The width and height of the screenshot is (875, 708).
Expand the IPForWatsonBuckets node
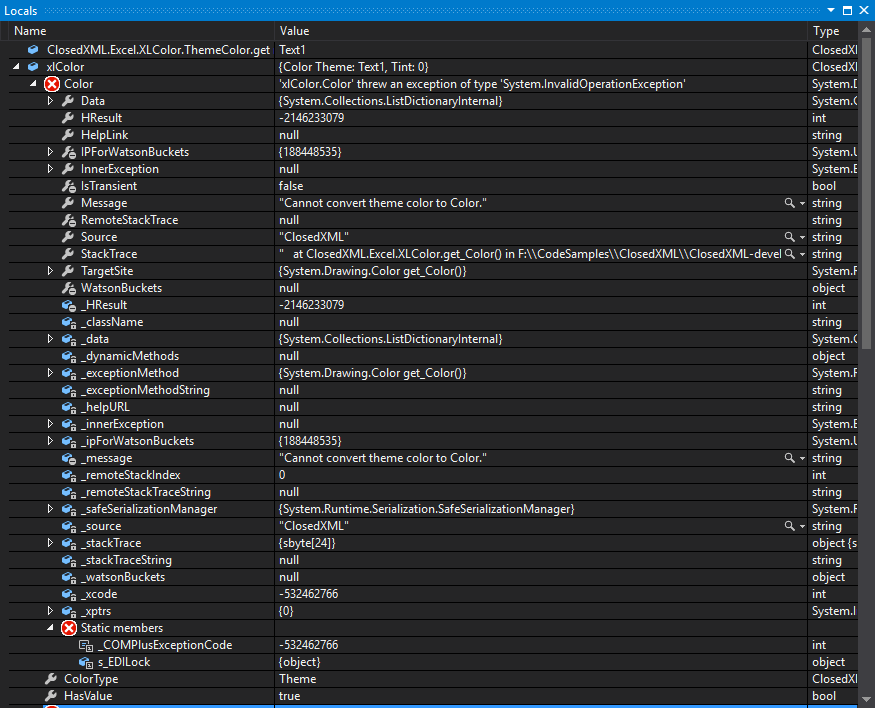(48, 151)
